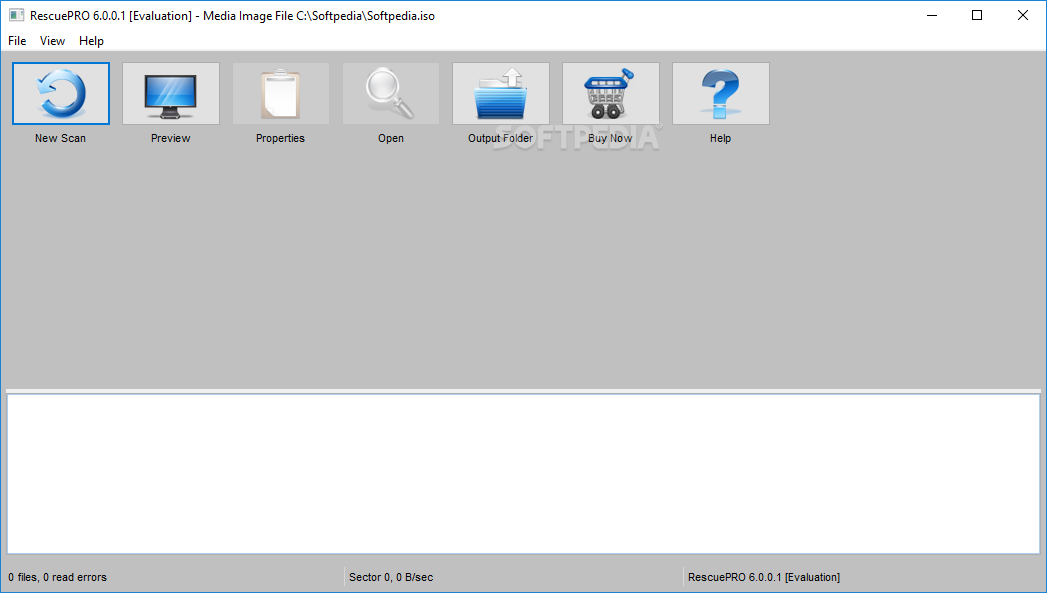Click the RescuePRO app icon in title bar
This screenshot has width=1047, height=593.
click(16, 15)
